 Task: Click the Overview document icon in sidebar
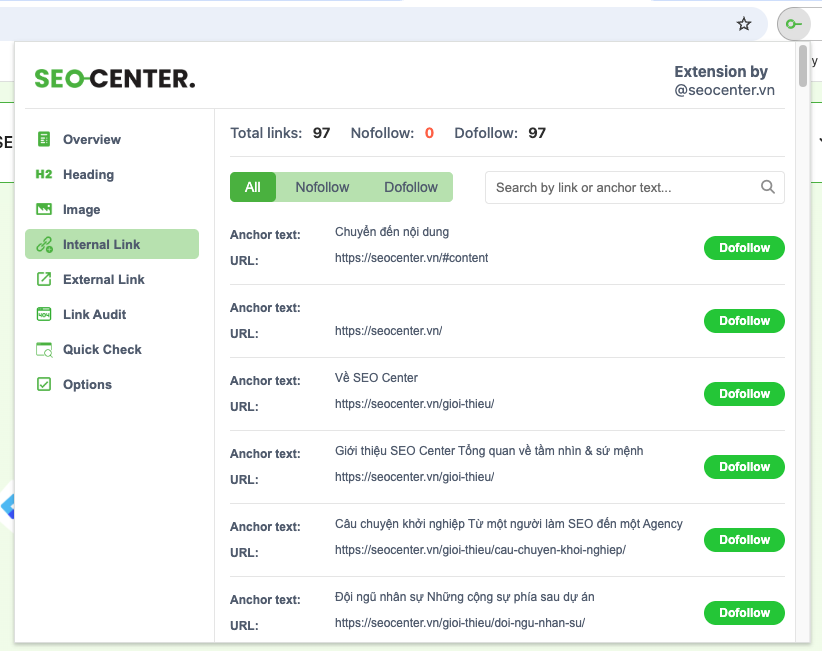tap(43, 139)
